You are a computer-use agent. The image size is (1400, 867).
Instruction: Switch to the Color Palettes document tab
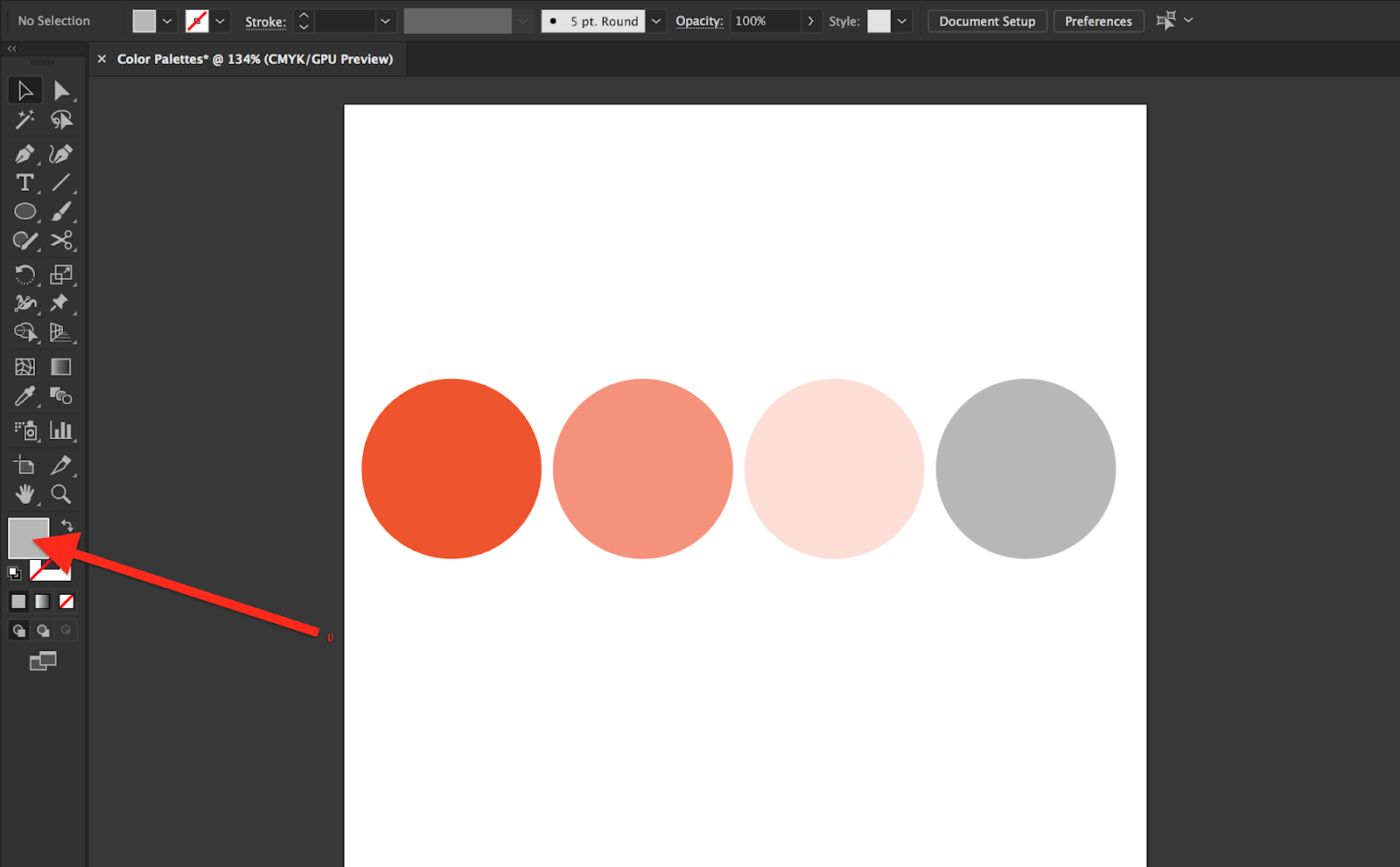(x=254, y=59)
